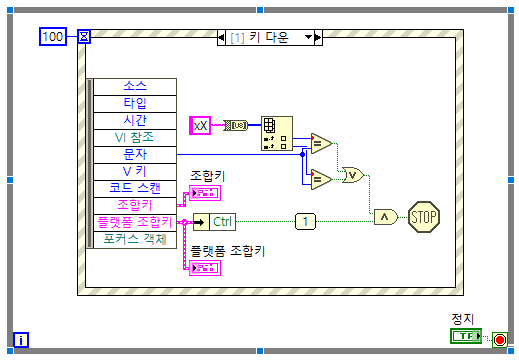The width and height of the screenshot is (519, 362).
Task: Select the 타입 event data node
Action: [x=135, y=104]
